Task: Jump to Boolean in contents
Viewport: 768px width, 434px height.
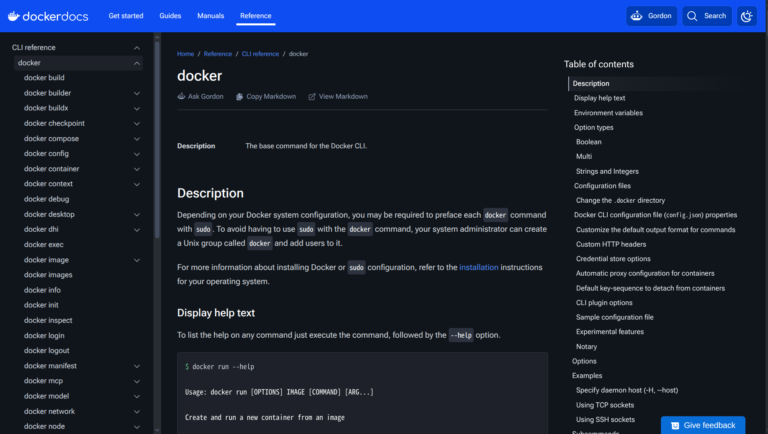Action: pyautogui.click(x=589, y=142)
